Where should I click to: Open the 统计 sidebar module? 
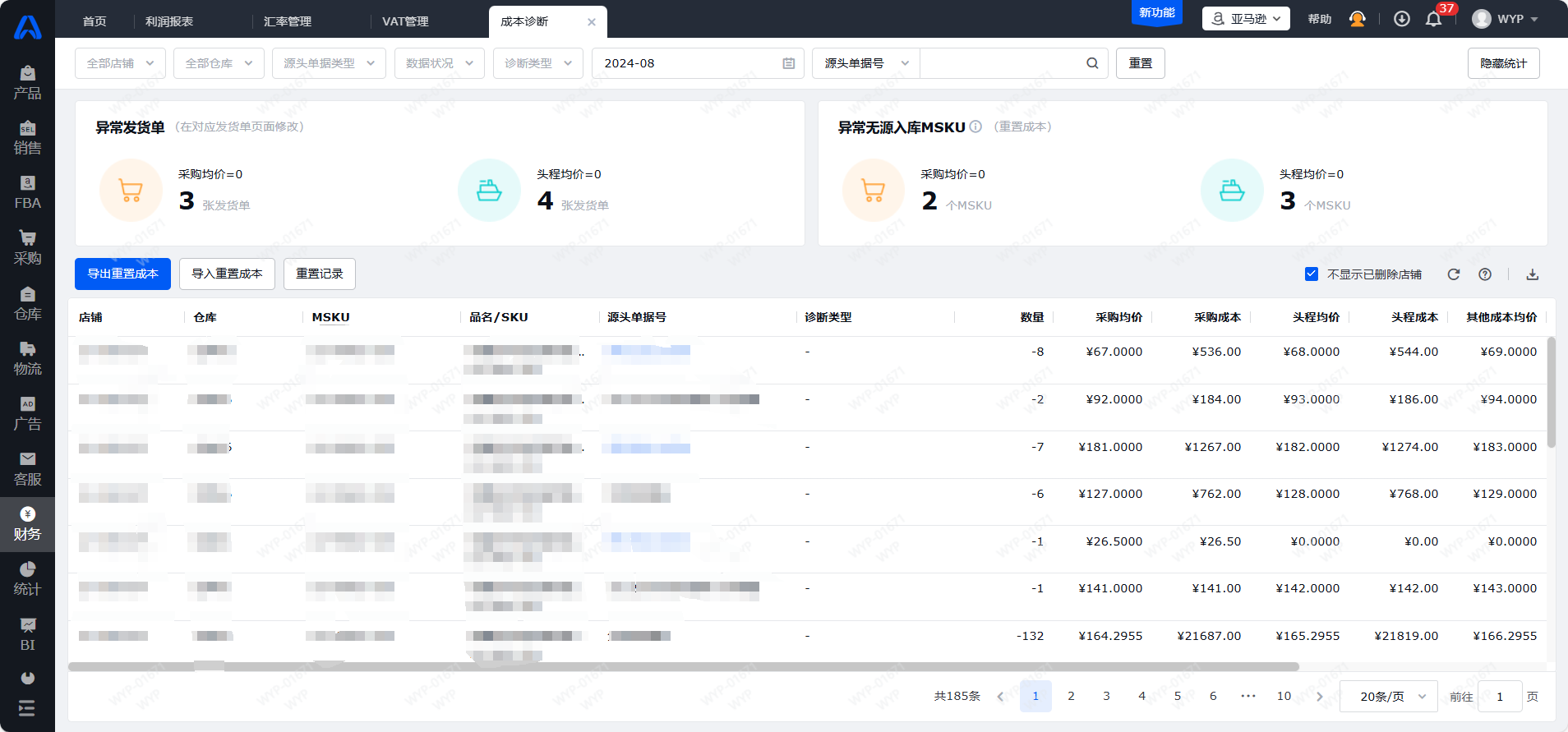pos(27,579)
